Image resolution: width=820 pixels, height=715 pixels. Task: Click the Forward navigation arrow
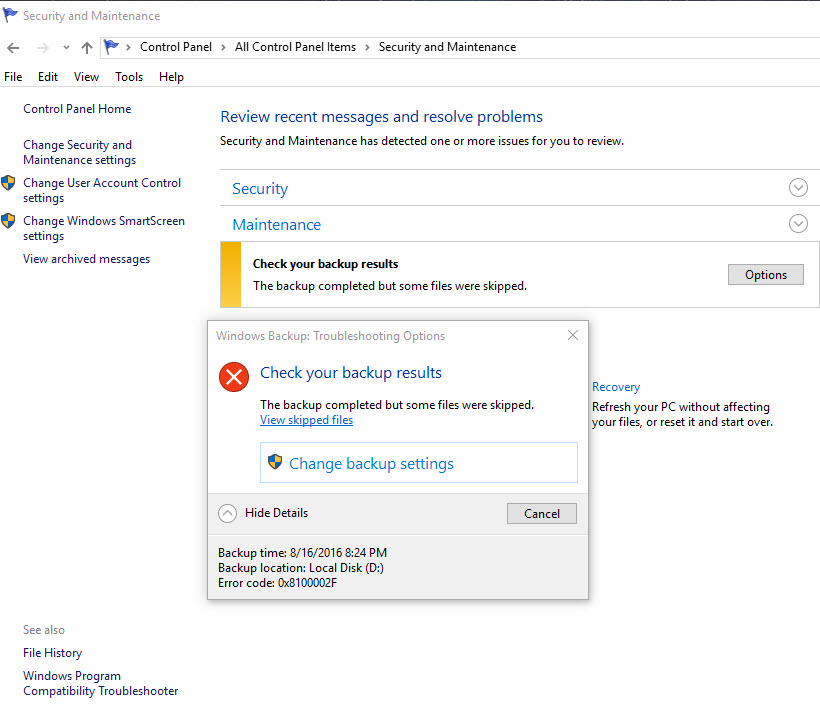click(42, 48)
